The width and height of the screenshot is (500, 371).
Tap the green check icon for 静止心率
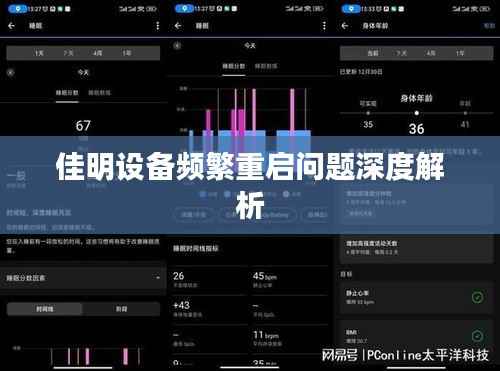tap(478, 297)
